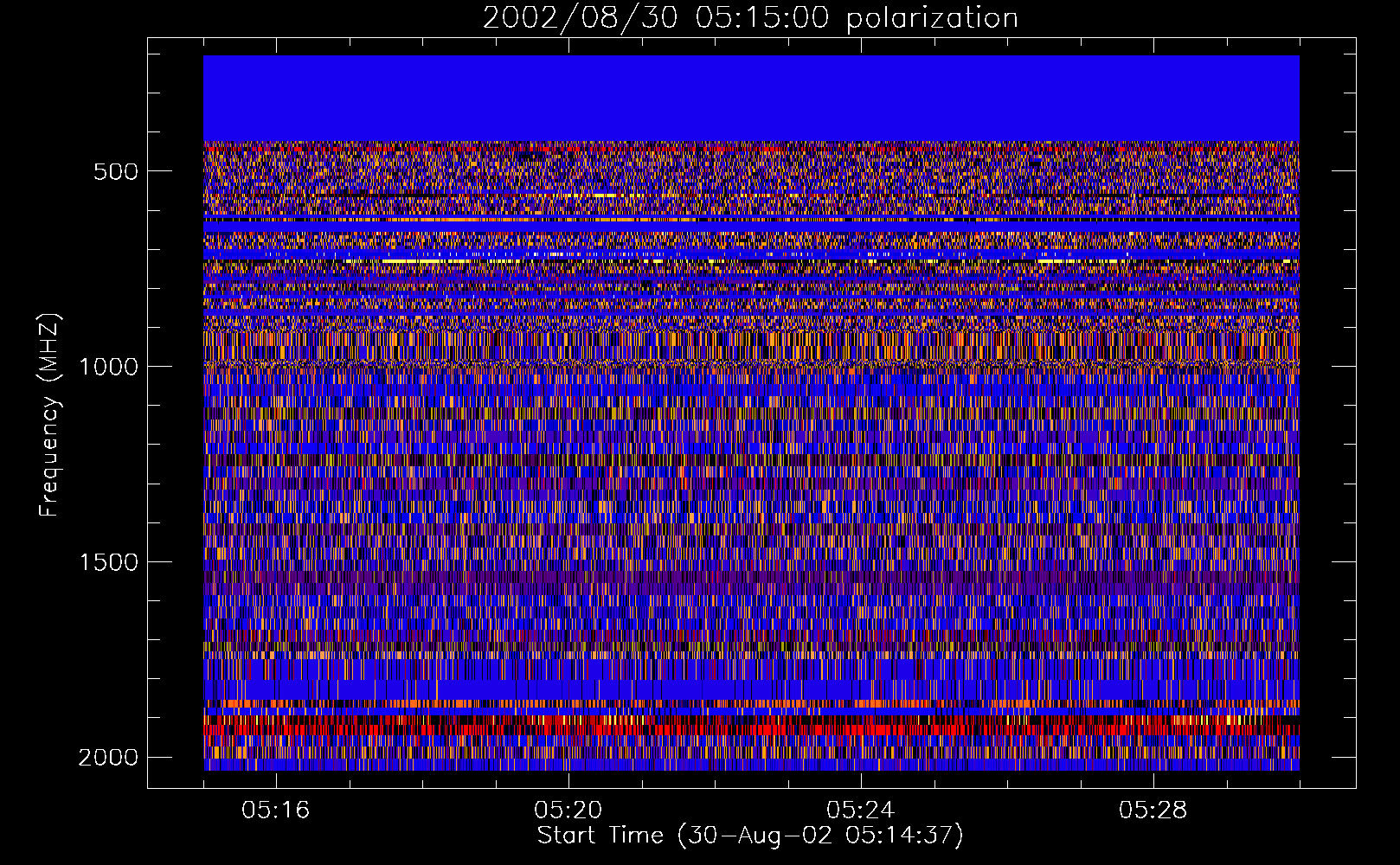Click the 05:24 time tick label

coord(861,811)
